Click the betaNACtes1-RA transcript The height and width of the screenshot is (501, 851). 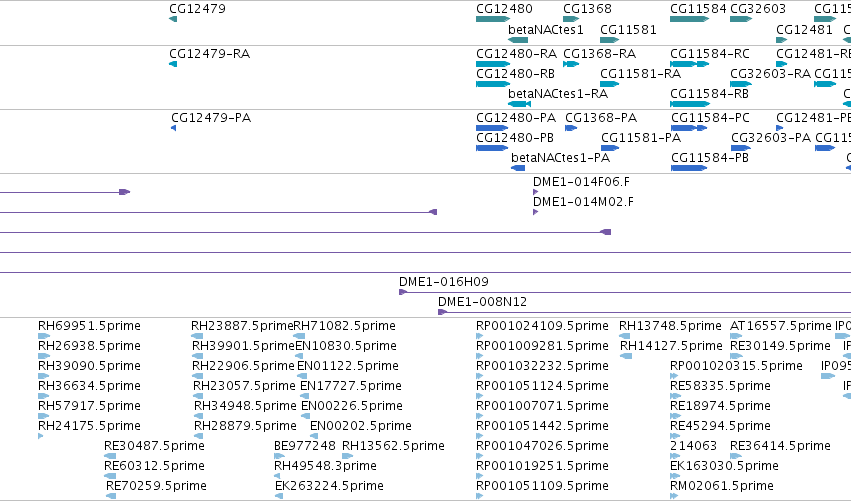click(558, 94)
